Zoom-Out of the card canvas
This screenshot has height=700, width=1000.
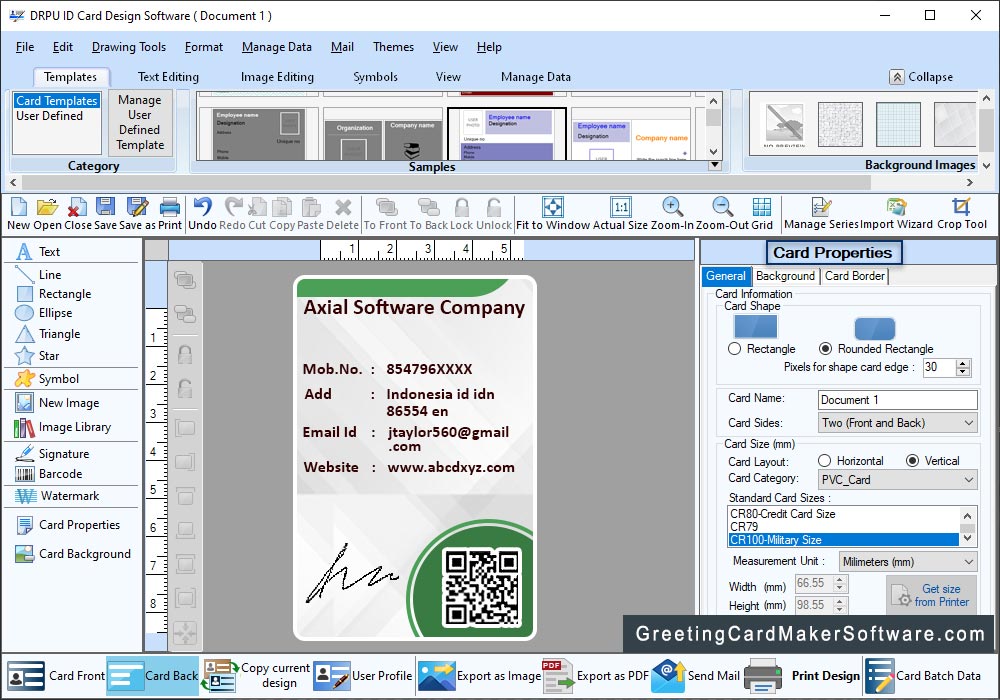point(723,214)
